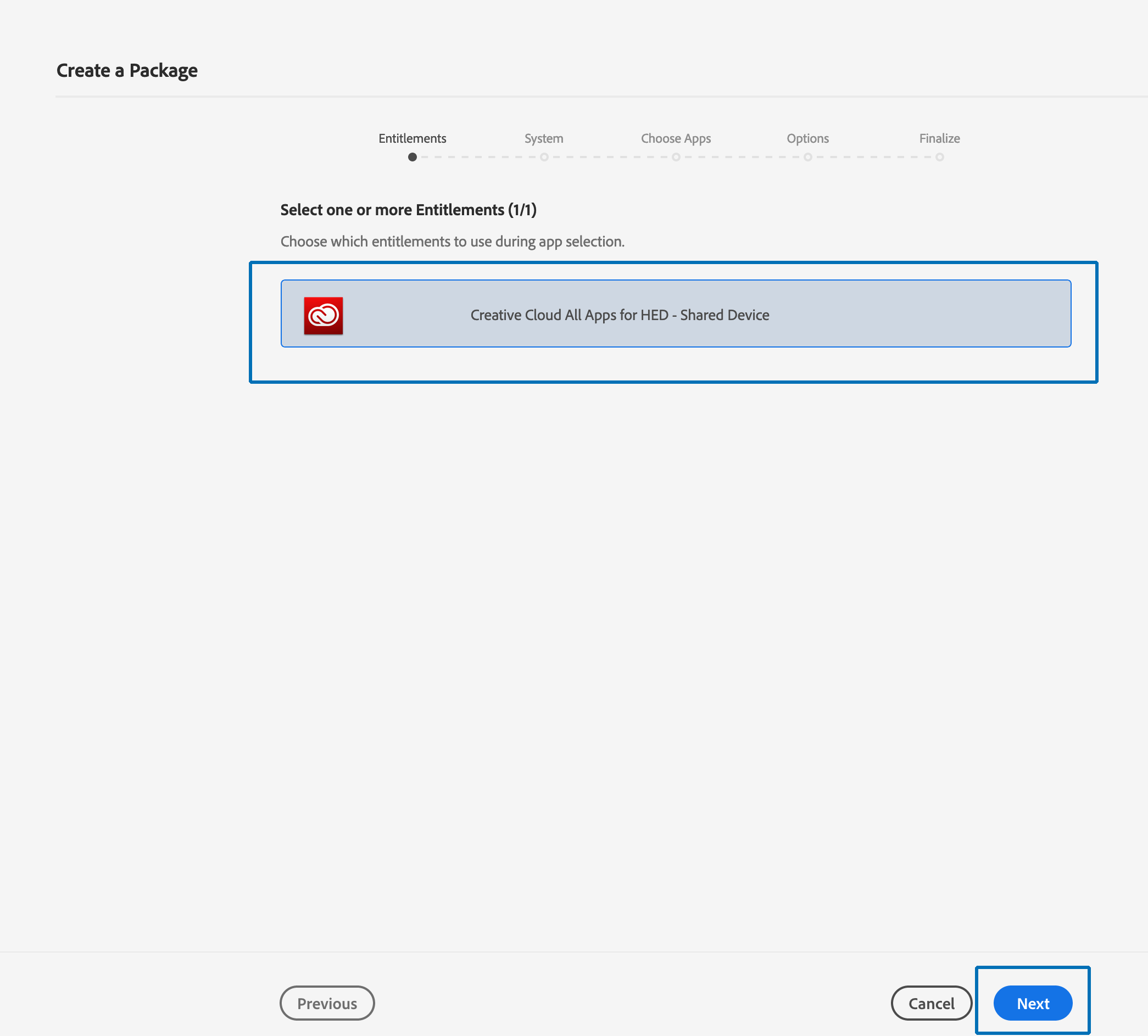Click the Creative Cloud red icon
The image size is (1148, 1036).
[x=323, y=315]
